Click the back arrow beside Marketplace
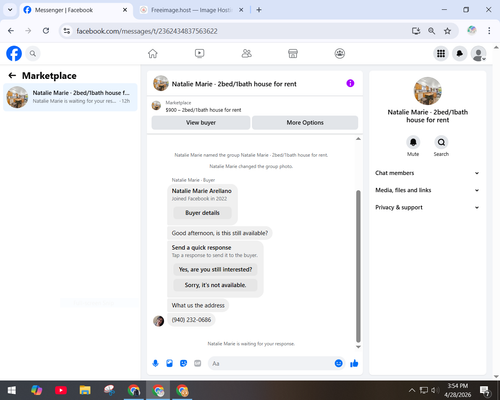The width and height of the screenshot is (500, 400). [12, 76]
